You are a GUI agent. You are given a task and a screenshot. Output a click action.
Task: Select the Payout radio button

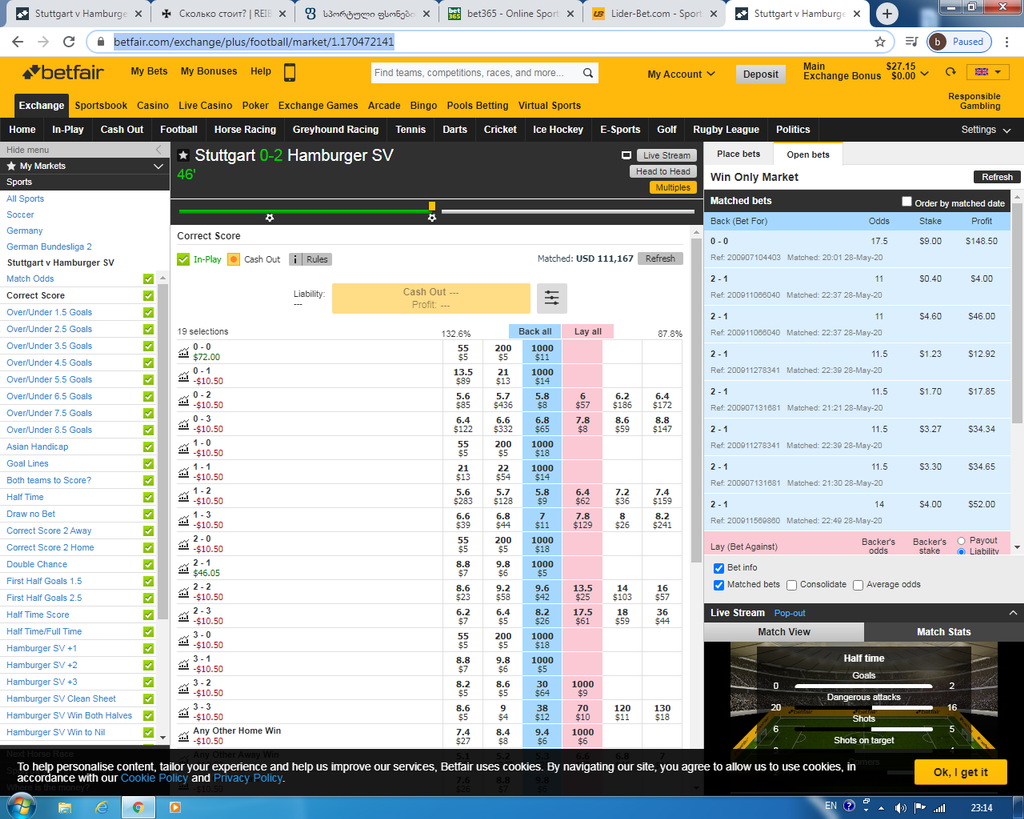click(961, 541)
